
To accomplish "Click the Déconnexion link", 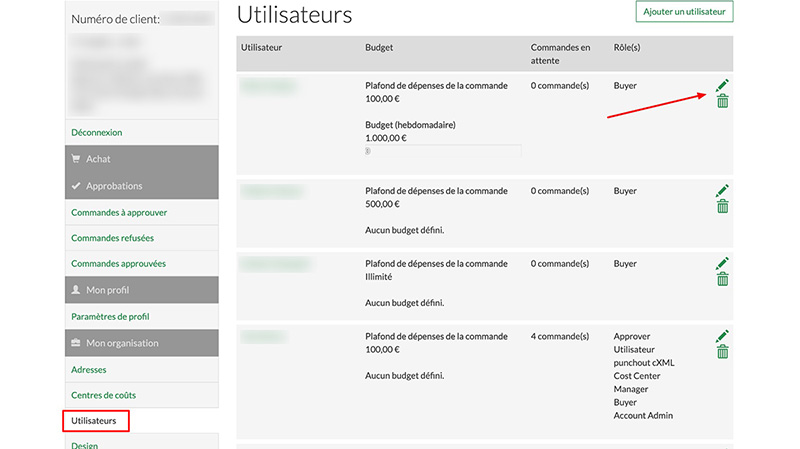I will click(97, 132).
